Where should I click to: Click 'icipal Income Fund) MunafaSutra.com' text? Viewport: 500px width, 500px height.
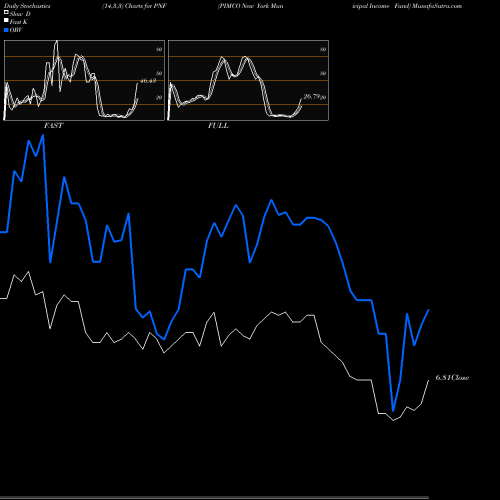pyautogui.click(x=407, y=6)
